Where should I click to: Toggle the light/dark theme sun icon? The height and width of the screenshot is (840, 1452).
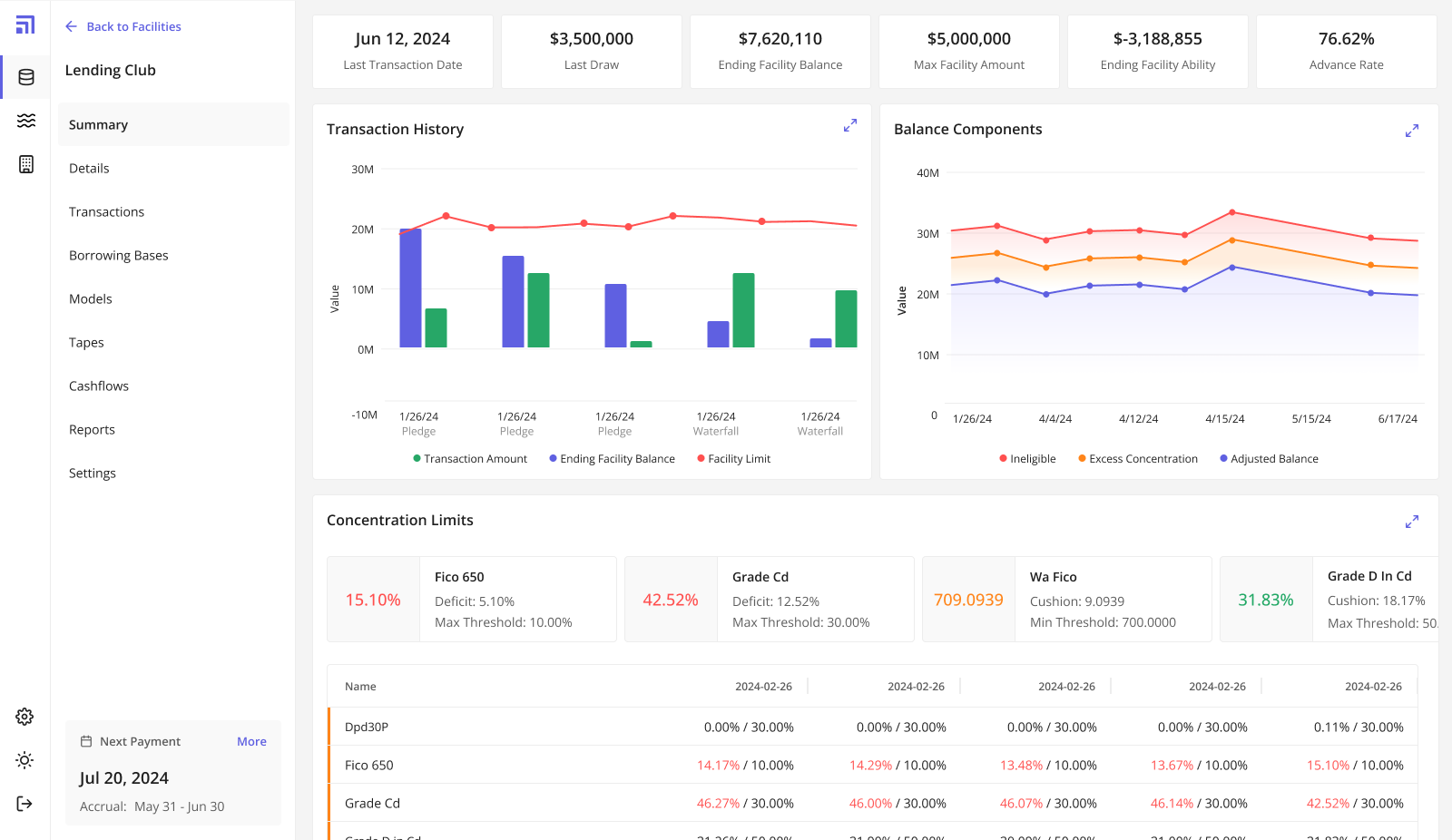tap(25, 760)
